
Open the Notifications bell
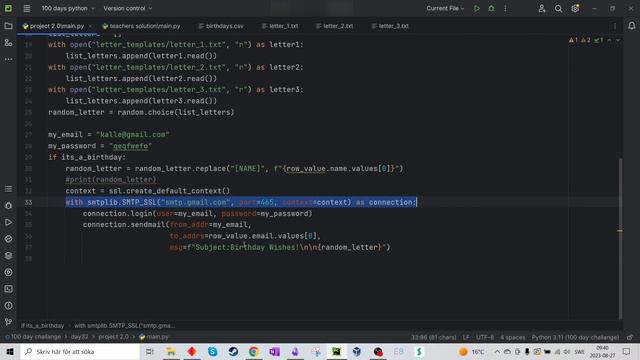point(631,26)
